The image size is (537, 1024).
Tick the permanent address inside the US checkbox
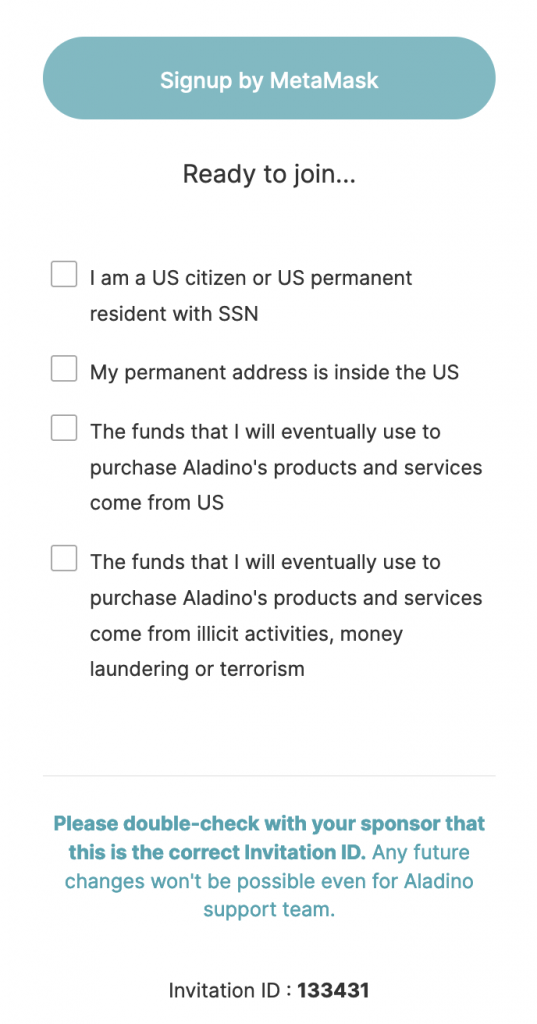[x=64, y=368]
